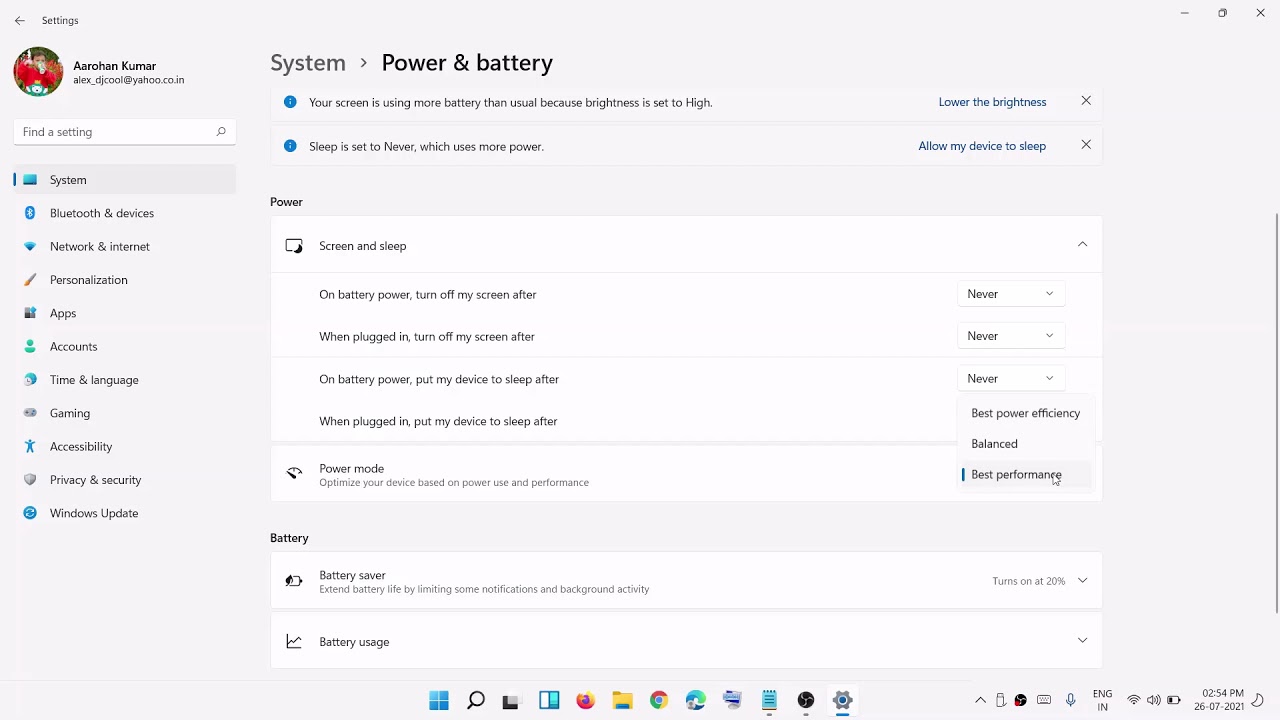The width and height of the screenshot is (1280, 720).
Task: Expand the Battery saver section
Action: [x=1082, y=581]
